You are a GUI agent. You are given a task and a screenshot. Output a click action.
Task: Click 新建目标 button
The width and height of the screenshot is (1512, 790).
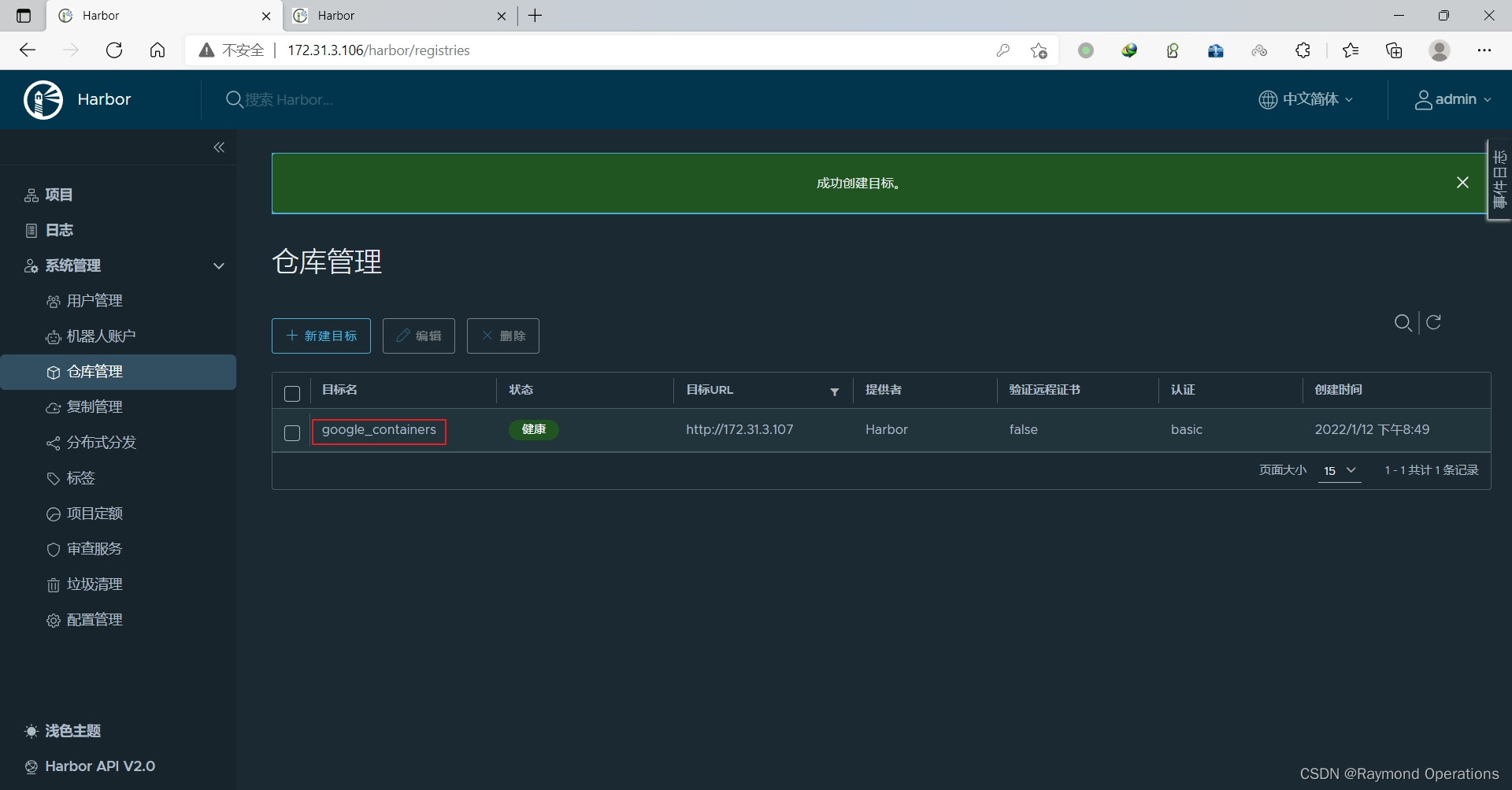[x=321, y=336]
